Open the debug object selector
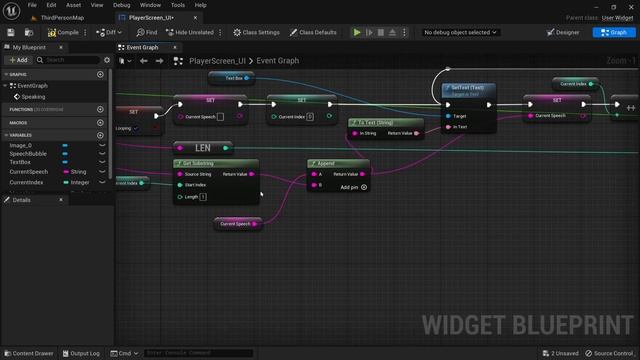 click(x=460, y=32)
